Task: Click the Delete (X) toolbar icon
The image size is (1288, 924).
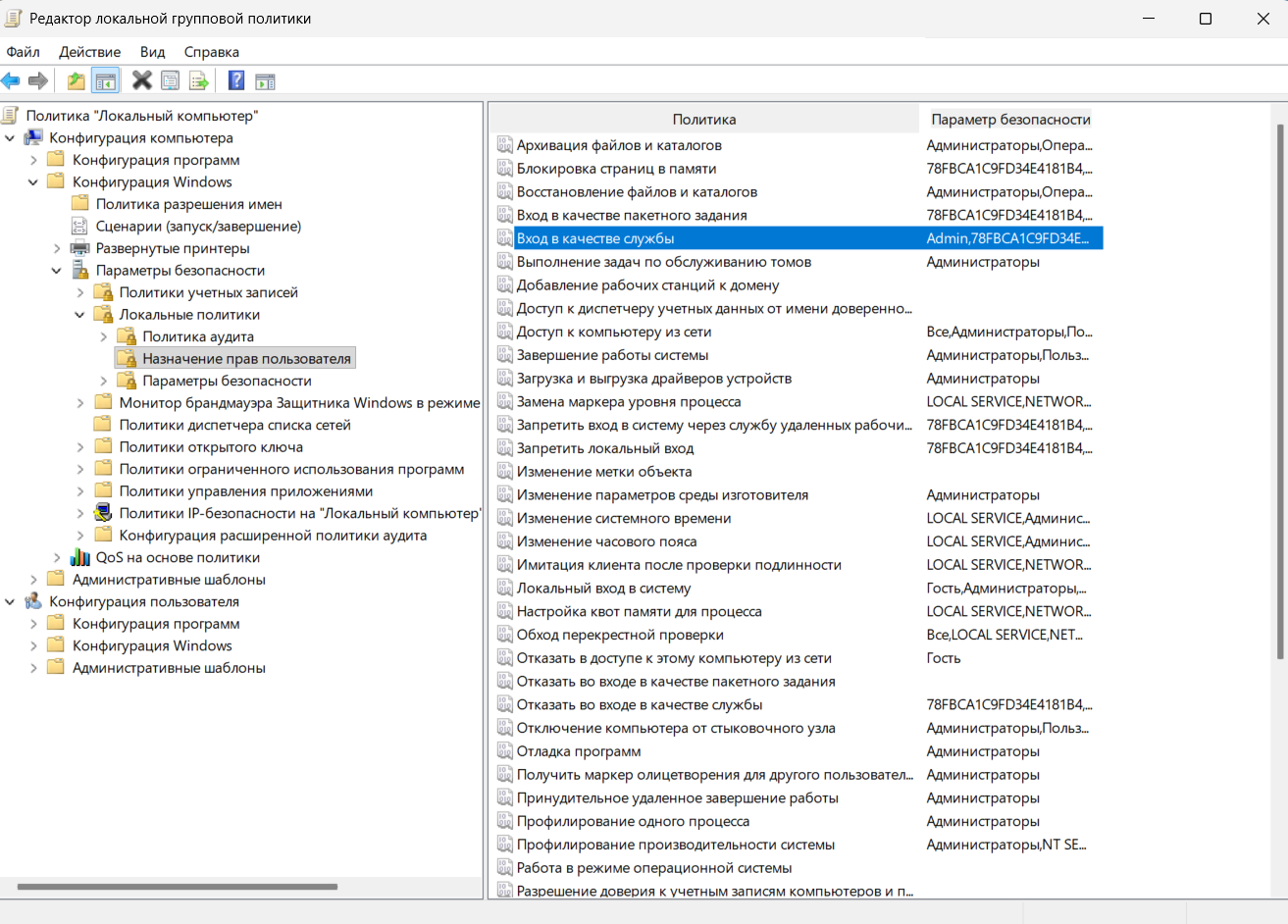Action: point(142,80)
